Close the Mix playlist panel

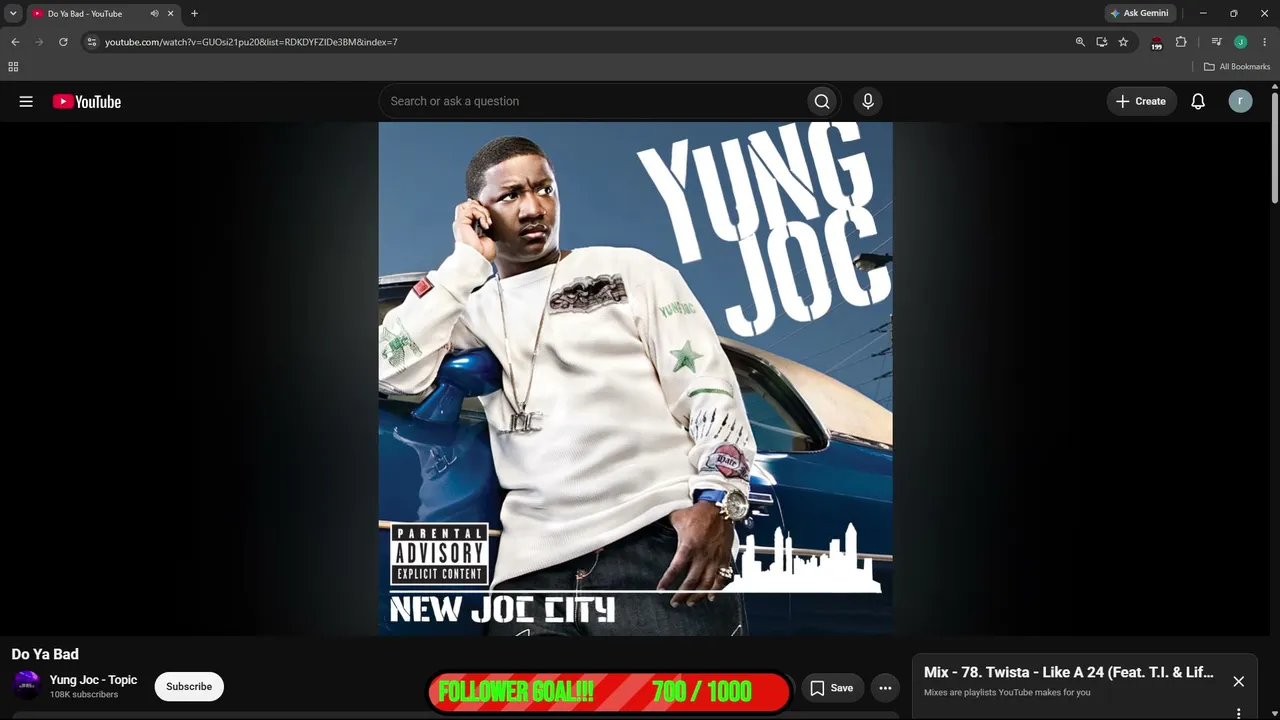[1238, 681]
